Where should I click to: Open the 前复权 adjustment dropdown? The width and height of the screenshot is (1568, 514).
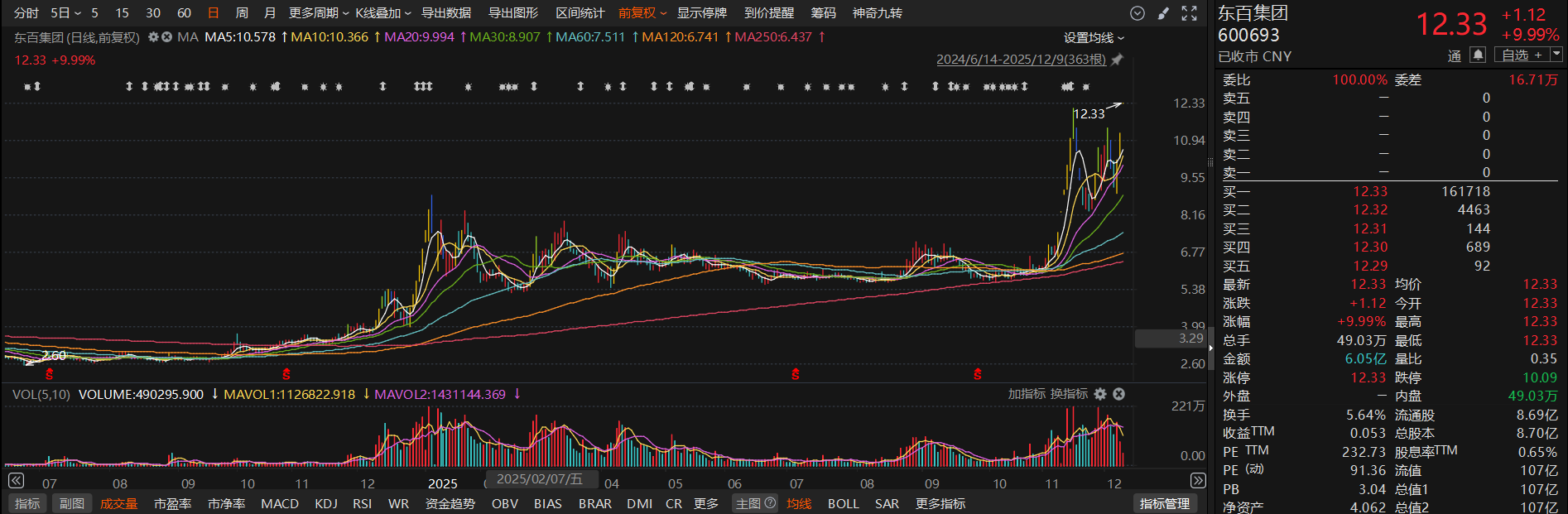[x=642, y=13]
